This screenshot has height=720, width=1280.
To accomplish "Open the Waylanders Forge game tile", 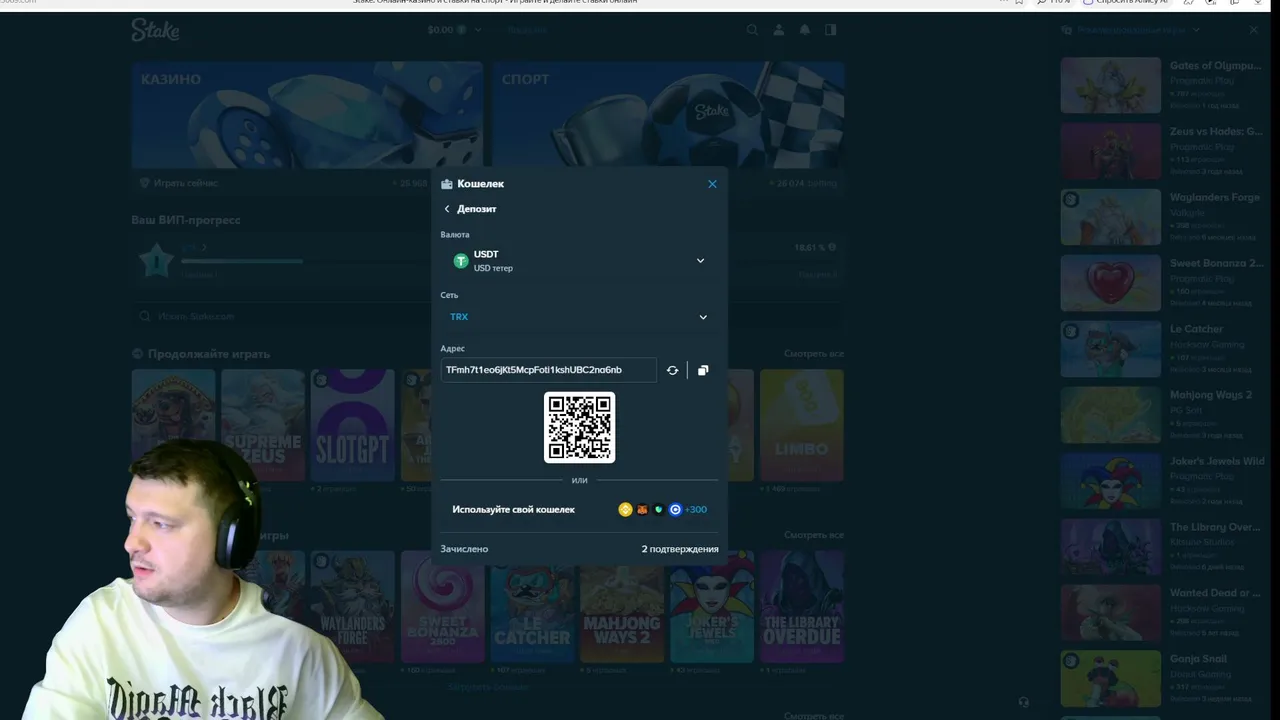I will click(352, 606).
